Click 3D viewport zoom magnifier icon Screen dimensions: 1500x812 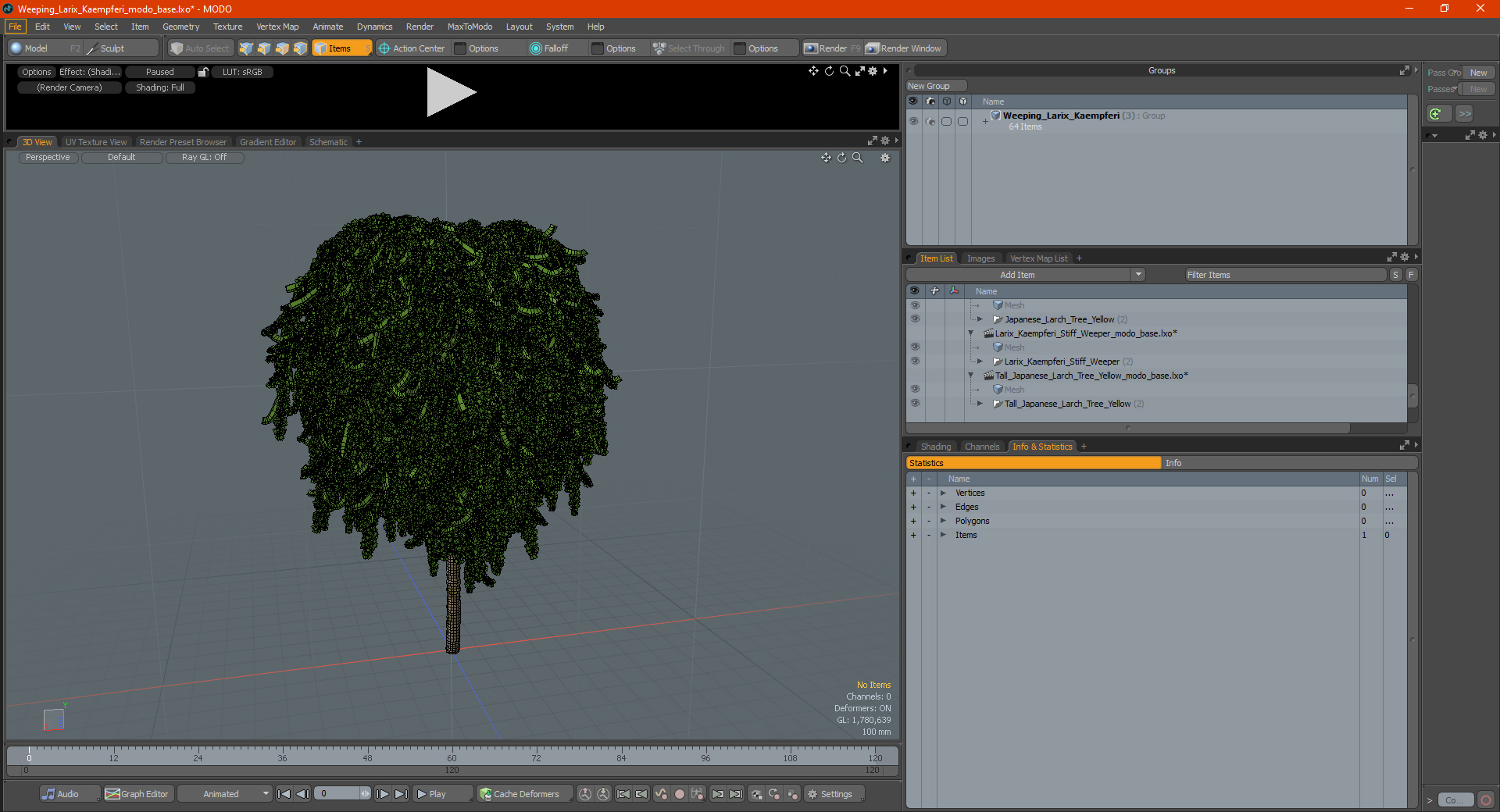pyautogui.click(x=857, y=158)
